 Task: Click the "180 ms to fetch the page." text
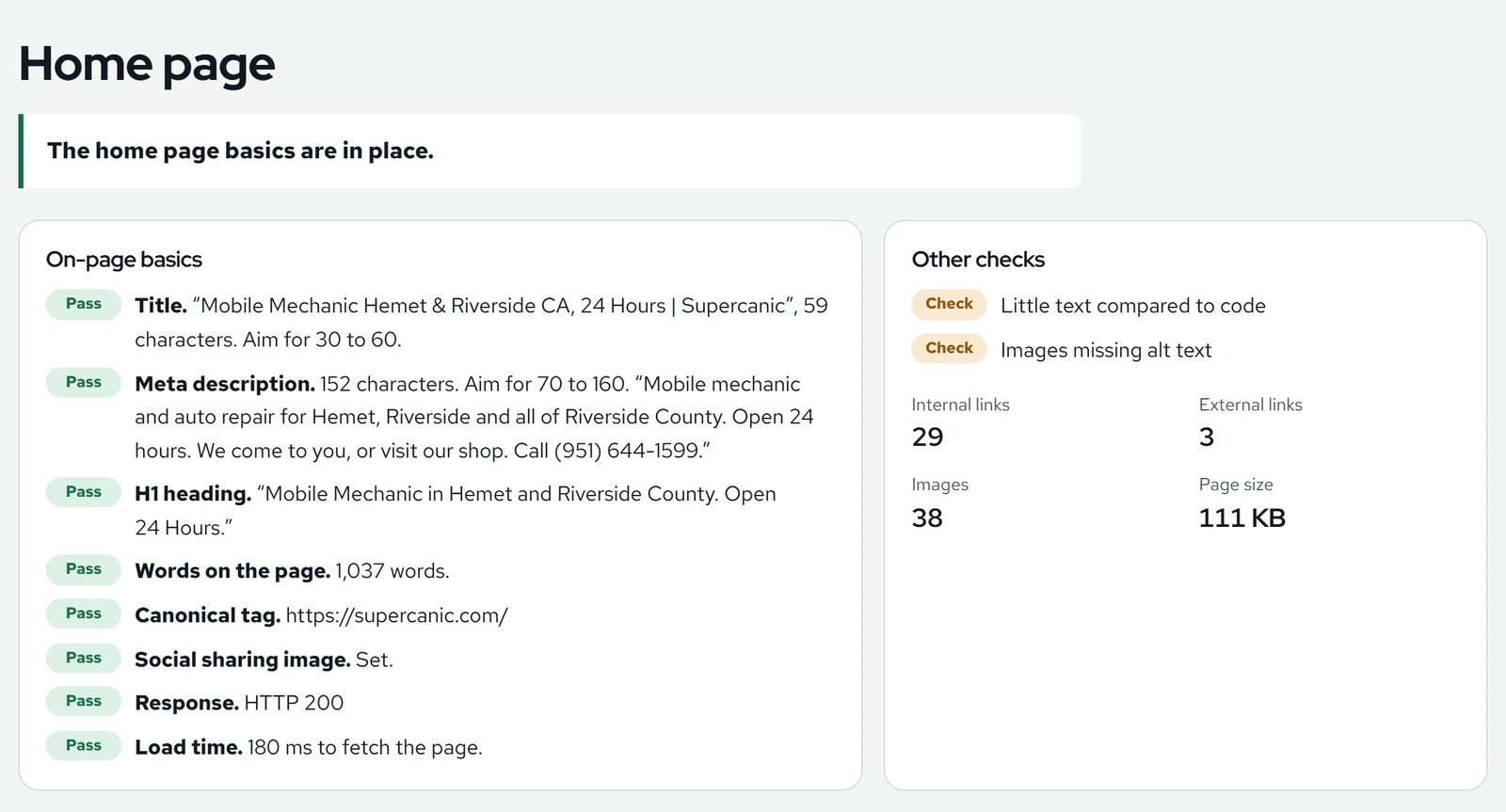(x=365, y=747)
